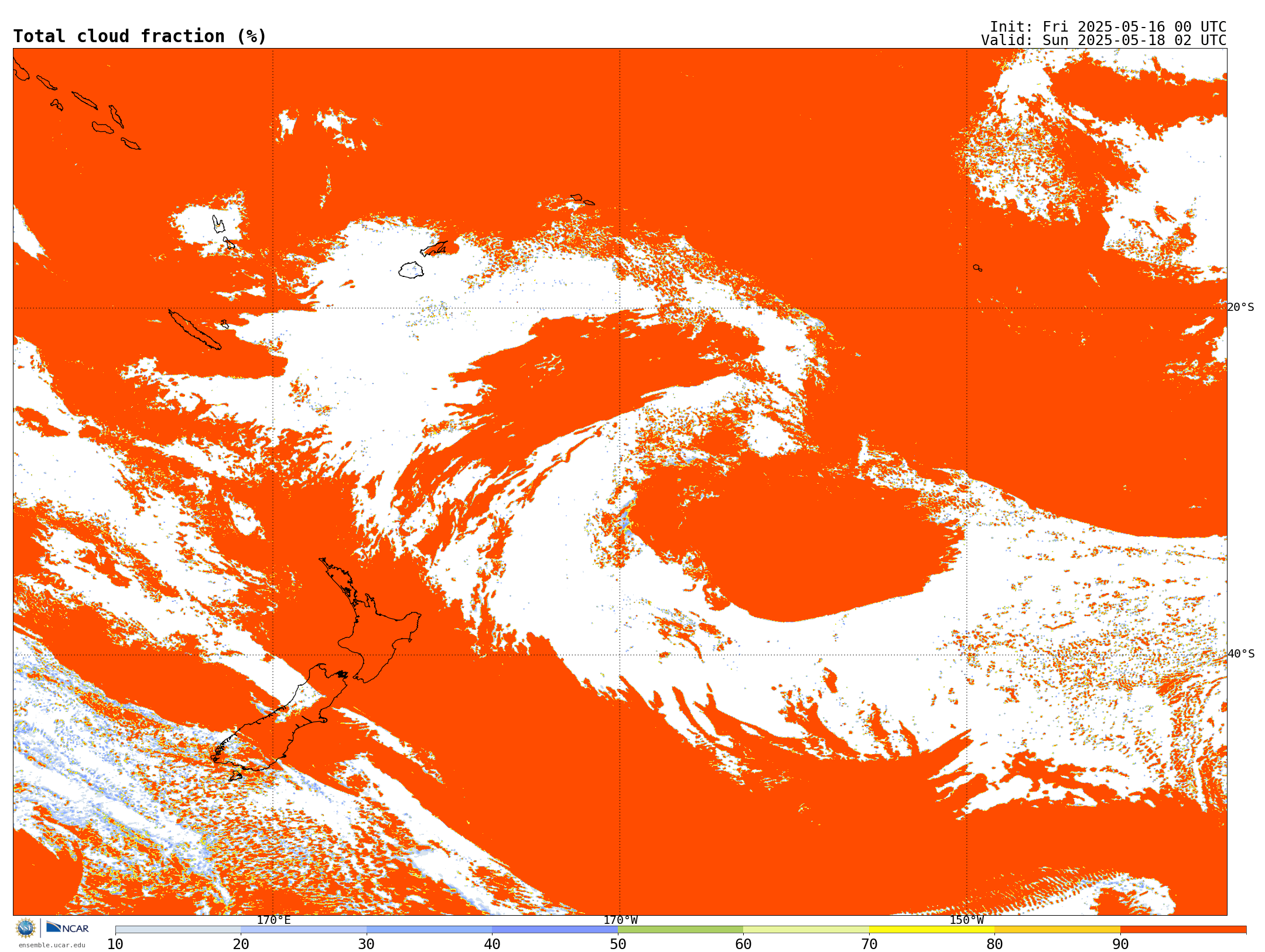Select the blue 40-50 colorbar segment
1265x952 pixels.
[x=555, y=930]
